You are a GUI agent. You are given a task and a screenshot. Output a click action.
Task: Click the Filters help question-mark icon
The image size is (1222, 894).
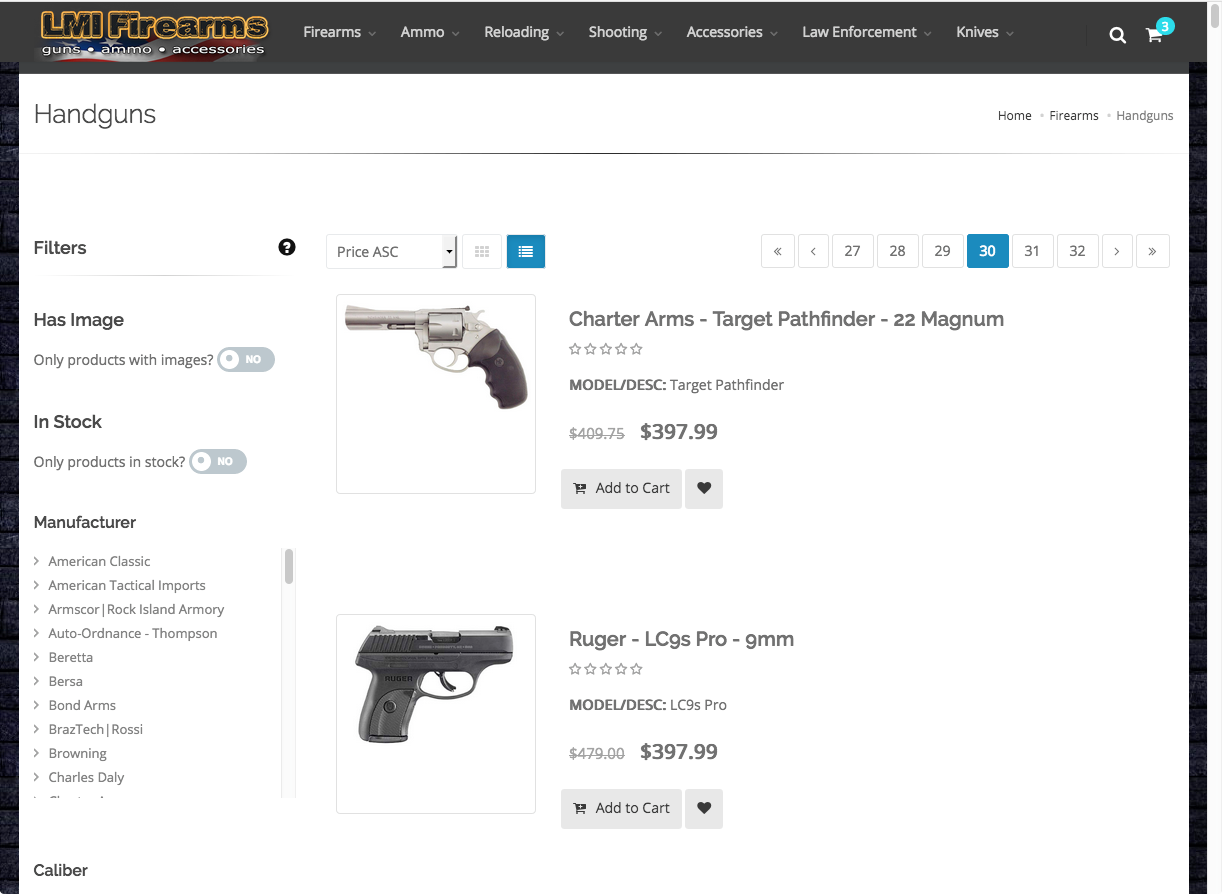[287, 247]
